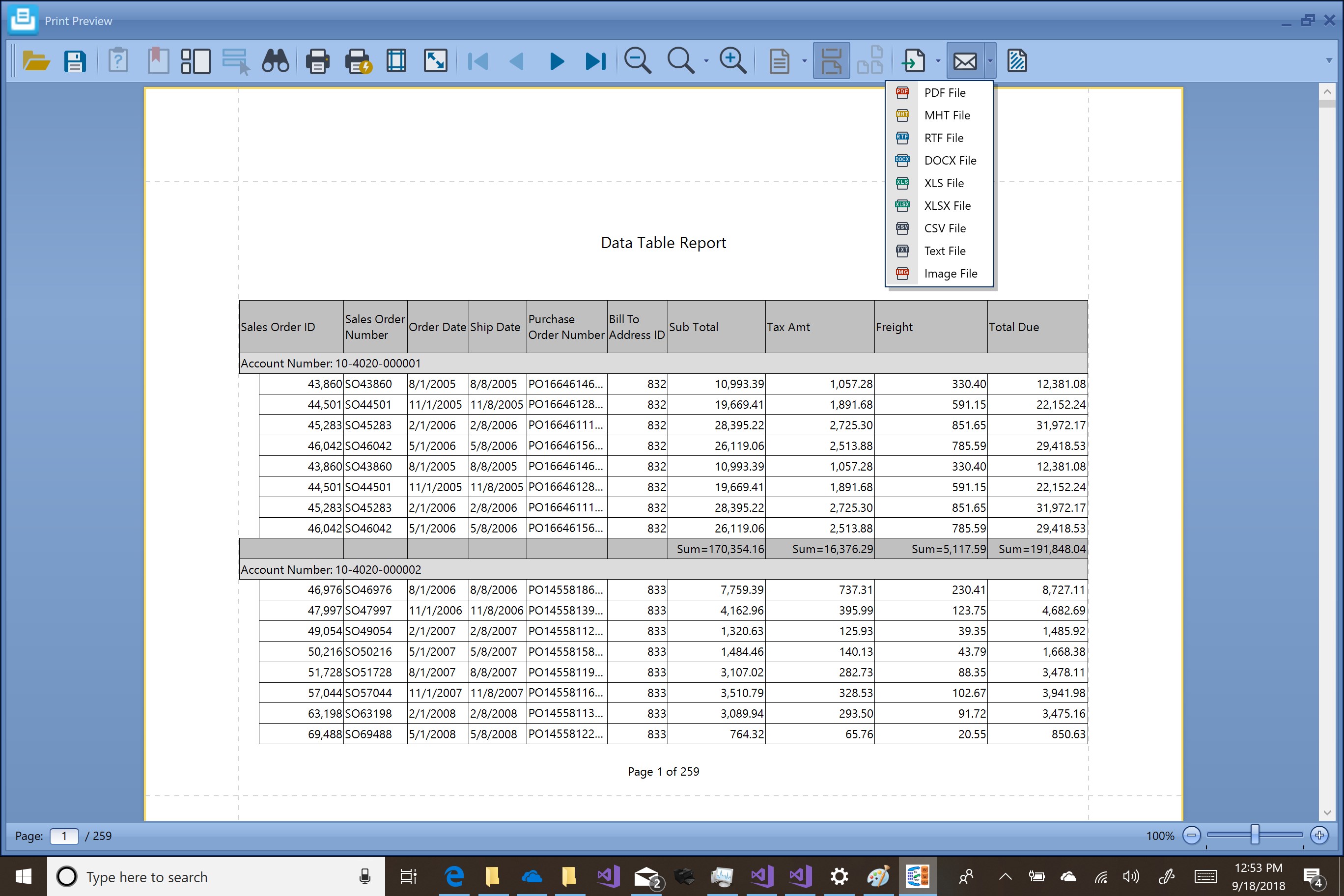The height and width of the screenshot is (896, 1344).
Task: Go to next page arrow
Action: [556, 61]
